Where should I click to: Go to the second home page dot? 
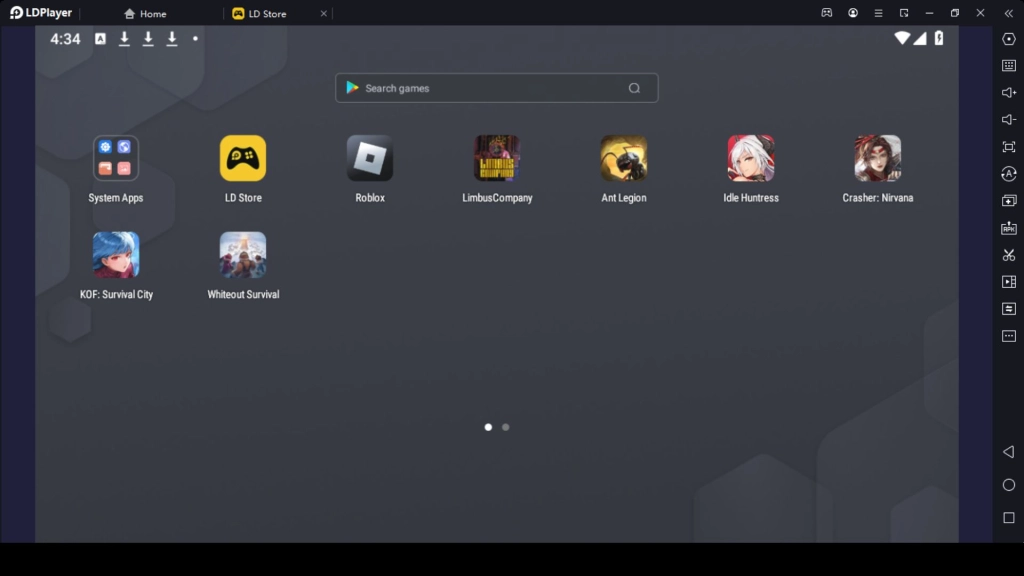point(505,427)
